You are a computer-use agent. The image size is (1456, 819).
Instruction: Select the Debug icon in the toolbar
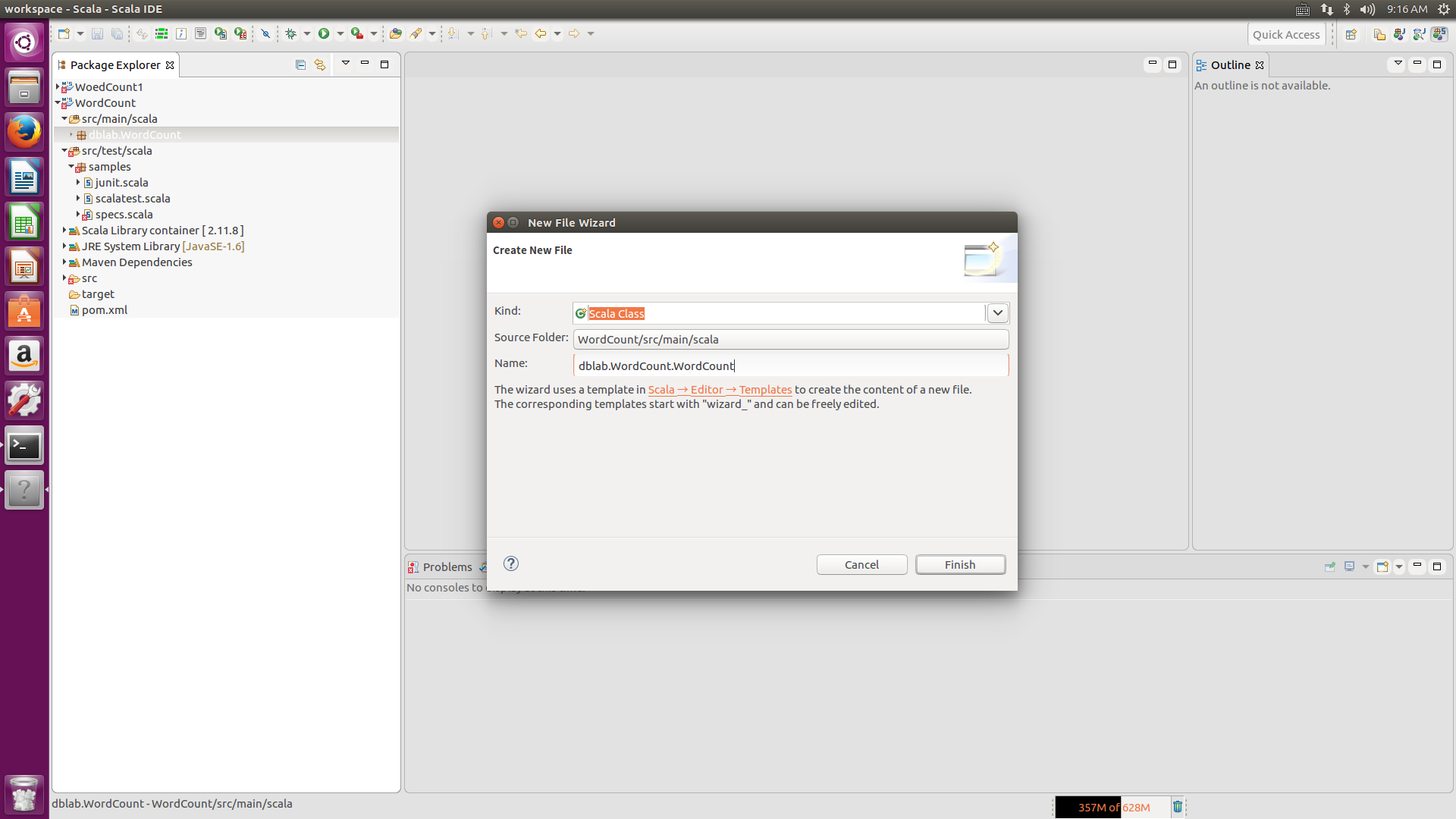pos(293,33)
